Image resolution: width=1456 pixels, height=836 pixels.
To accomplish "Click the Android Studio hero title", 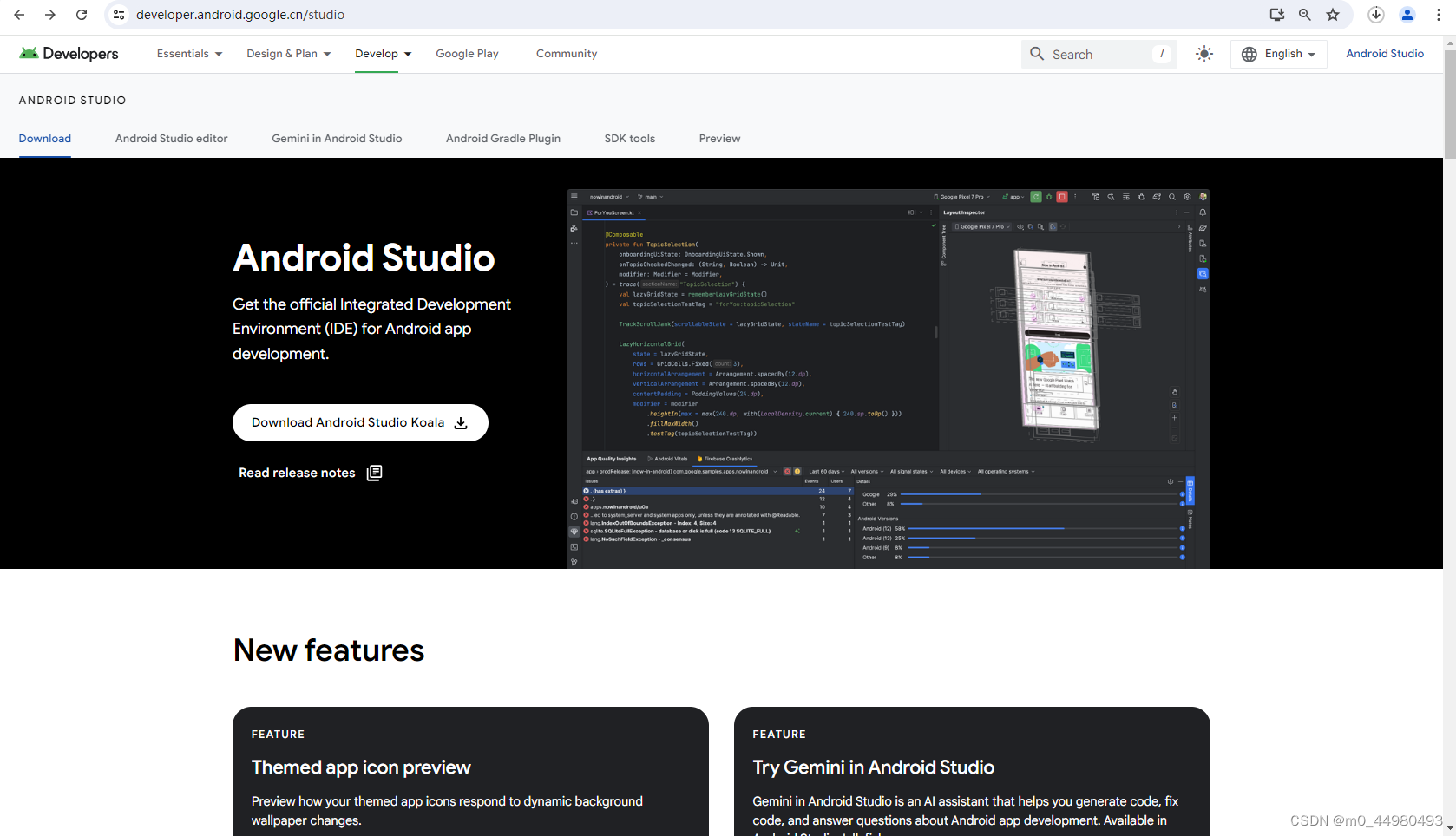I will point(364,258).
